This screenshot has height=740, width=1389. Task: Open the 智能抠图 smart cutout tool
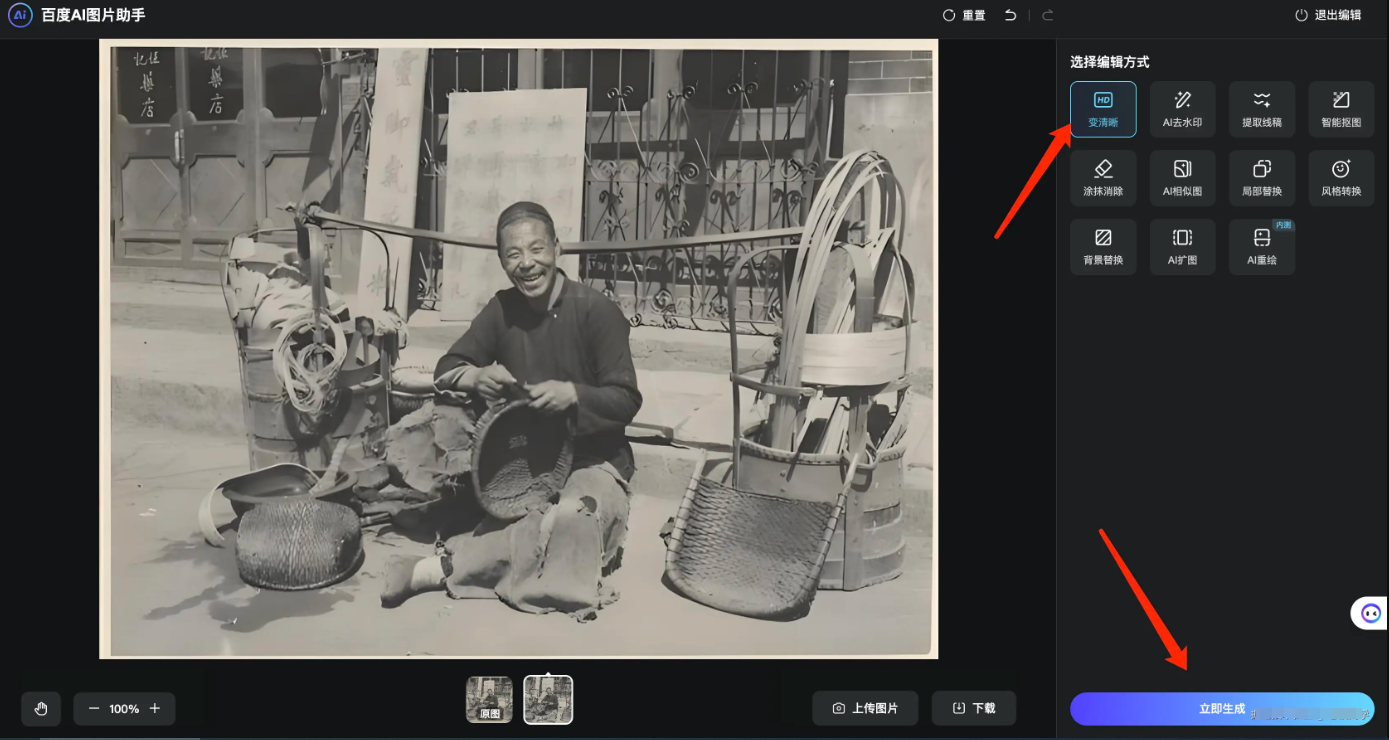point(1341,109)
